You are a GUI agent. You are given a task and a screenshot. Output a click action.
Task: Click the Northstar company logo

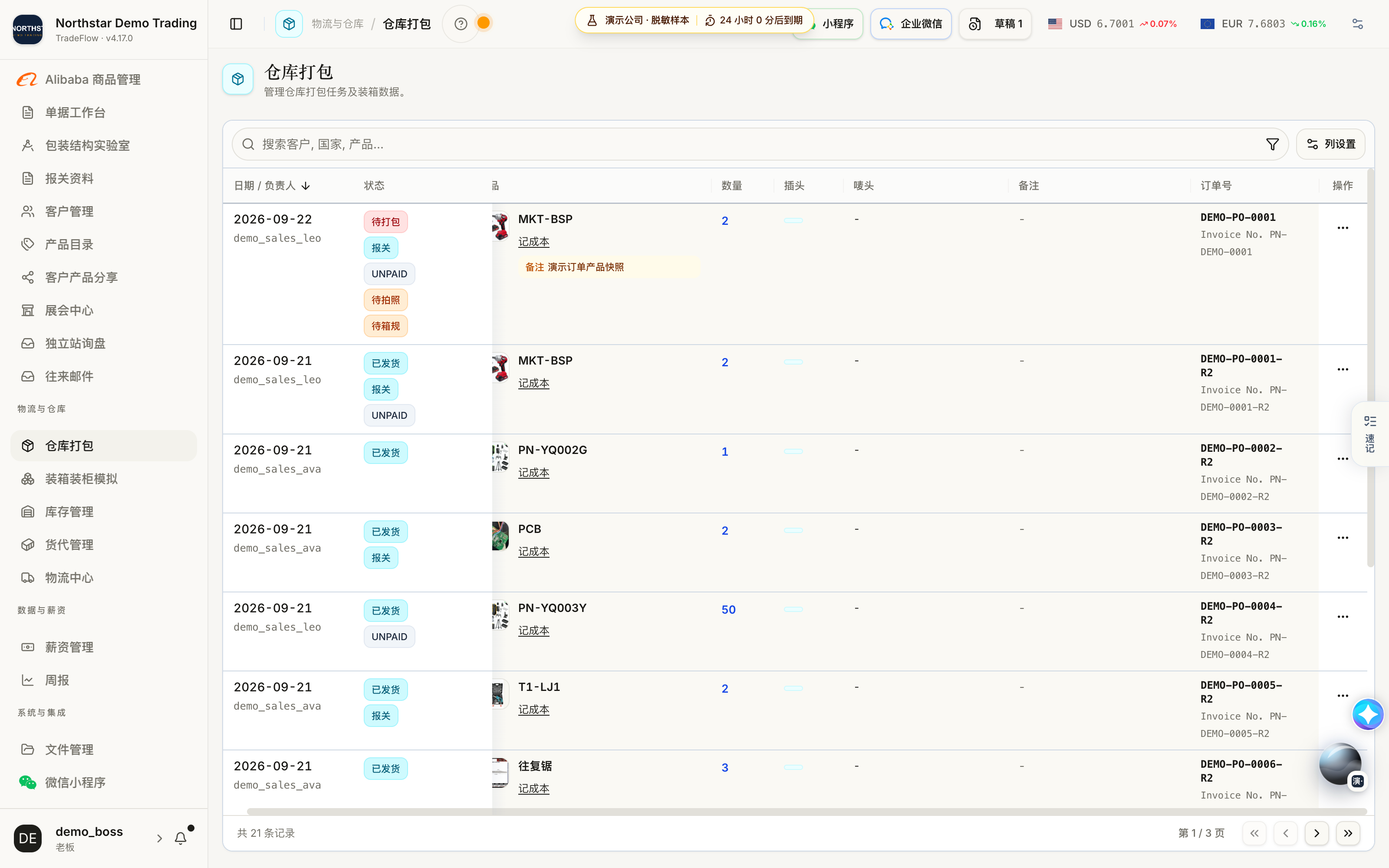coord(27,29)
